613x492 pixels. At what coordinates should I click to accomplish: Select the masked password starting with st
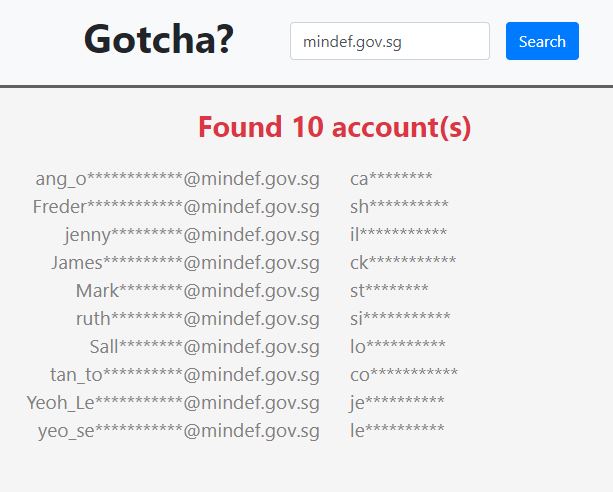pyautogui.click(x=389, y=291)
